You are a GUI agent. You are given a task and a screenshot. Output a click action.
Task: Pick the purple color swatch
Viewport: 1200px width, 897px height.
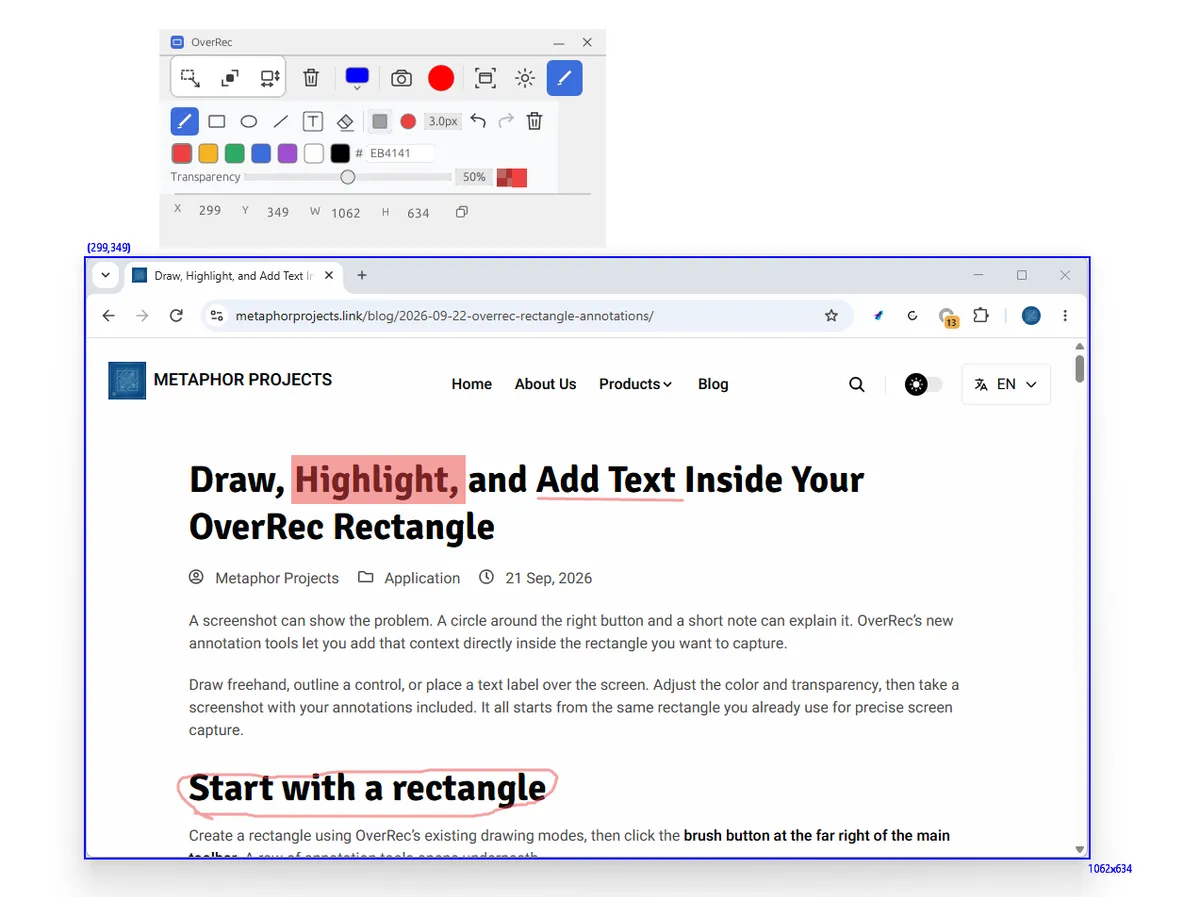(287, 153)
